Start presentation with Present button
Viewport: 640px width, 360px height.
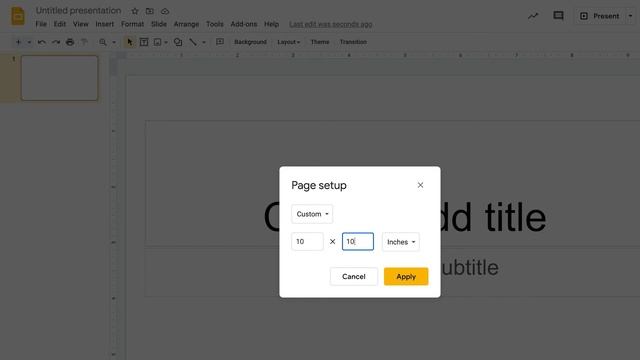[600, 16]
